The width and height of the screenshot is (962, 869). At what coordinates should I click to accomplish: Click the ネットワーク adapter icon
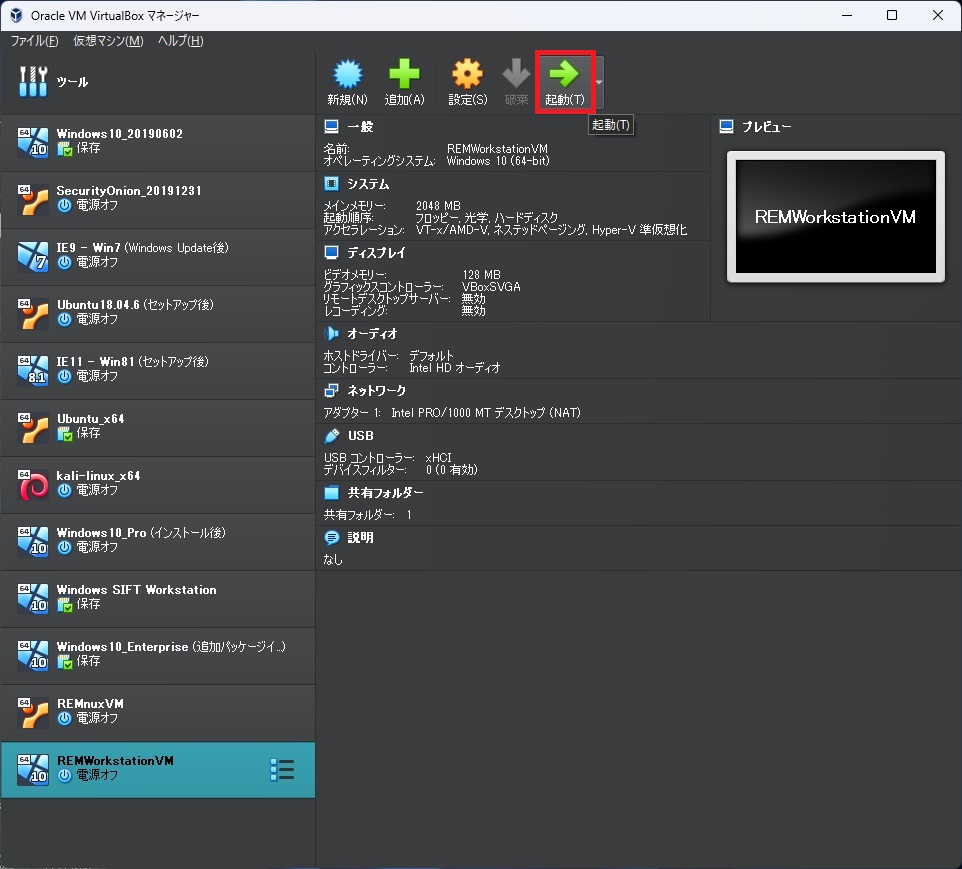[331, 390]
